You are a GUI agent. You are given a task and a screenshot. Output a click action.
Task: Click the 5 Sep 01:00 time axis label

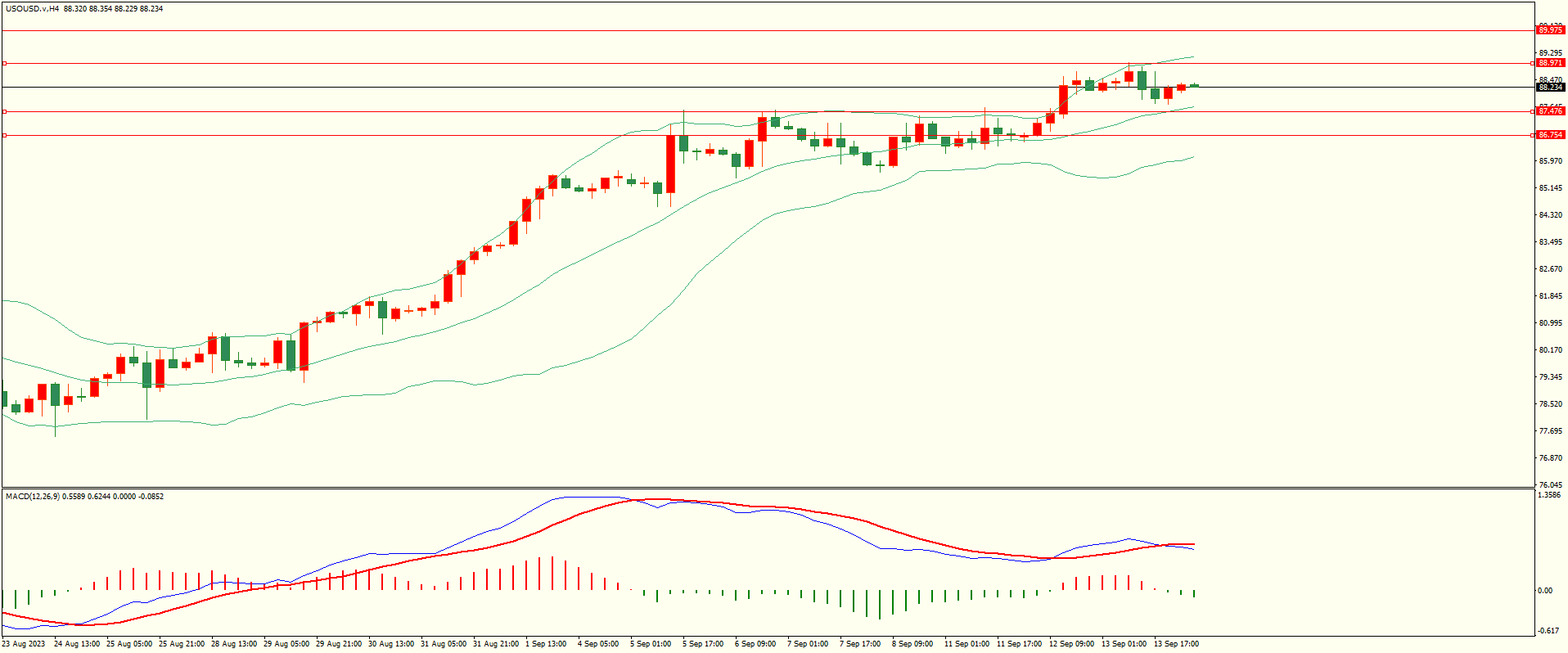click(651, 644)
